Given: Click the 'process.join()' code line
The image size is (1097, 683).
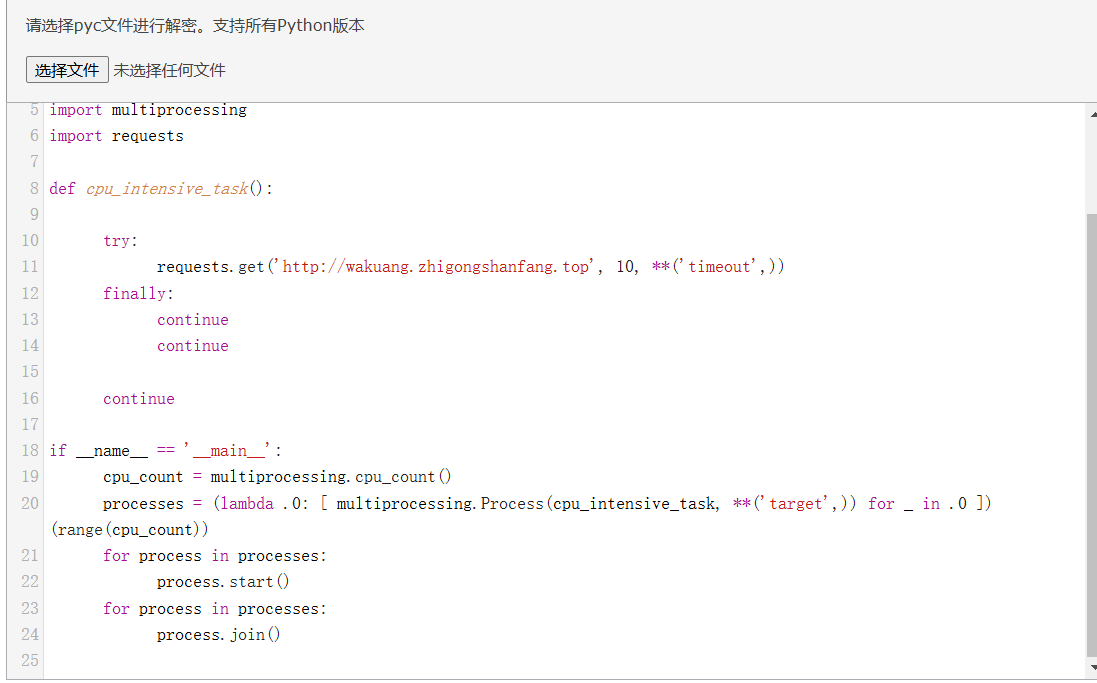Looking at the screenshot, I should (x=219, y=635).
